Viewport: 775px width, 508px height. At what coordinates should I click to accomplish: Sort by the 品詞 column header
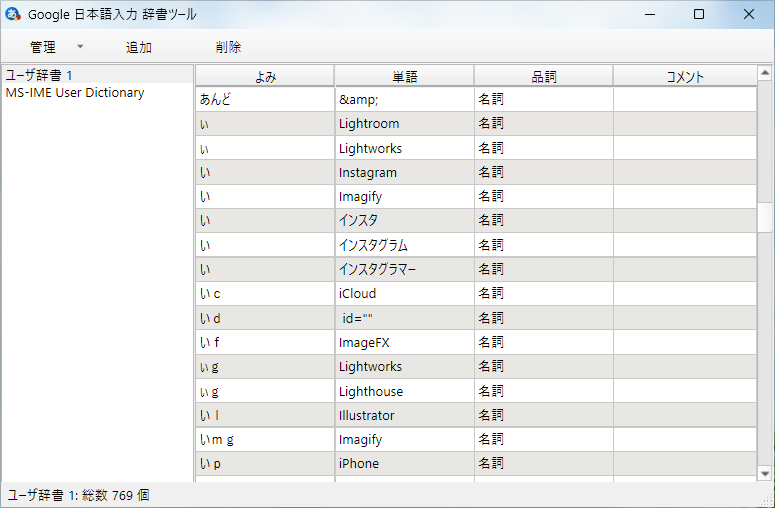pyautogui.click(x=544, y=76)
